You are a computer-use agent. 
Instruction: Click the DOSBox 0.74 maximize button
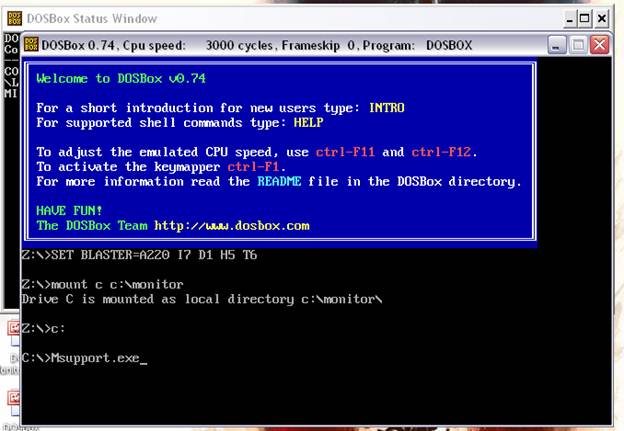coord(578,45)
